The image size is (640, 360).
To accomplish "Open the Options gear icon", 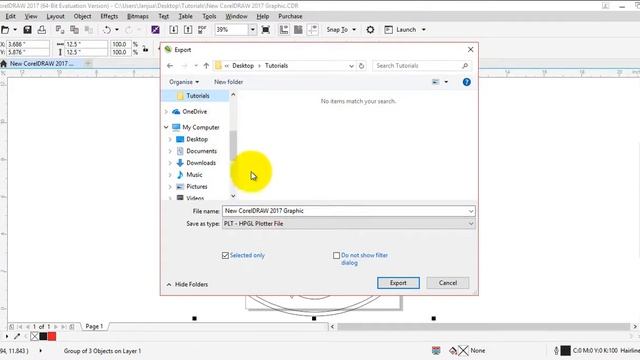I will click(370, 30).
